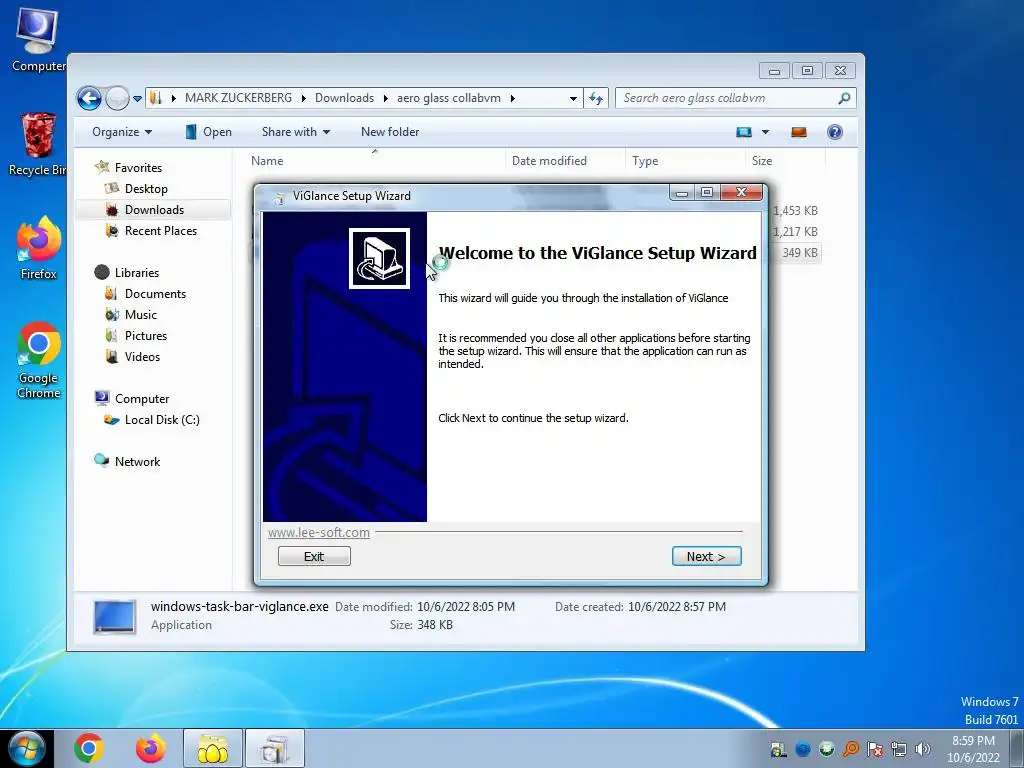1024x768 pixels.
Task: Select the Firefox desktop shortcut
Action: [x=38, y=248]
